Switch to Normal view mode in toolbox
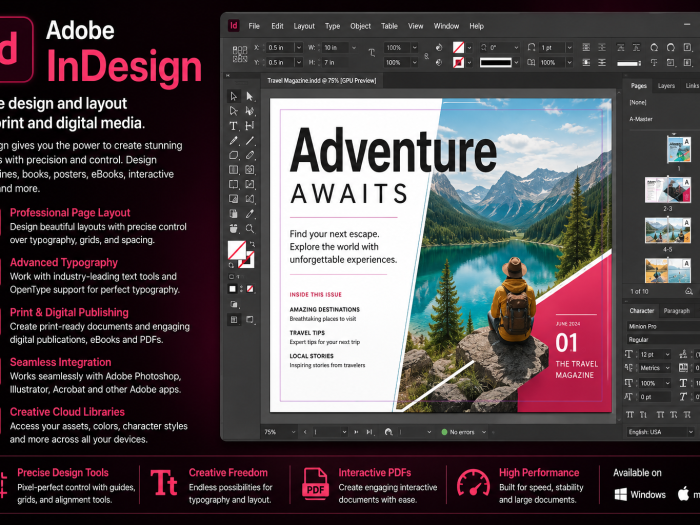 233,320
